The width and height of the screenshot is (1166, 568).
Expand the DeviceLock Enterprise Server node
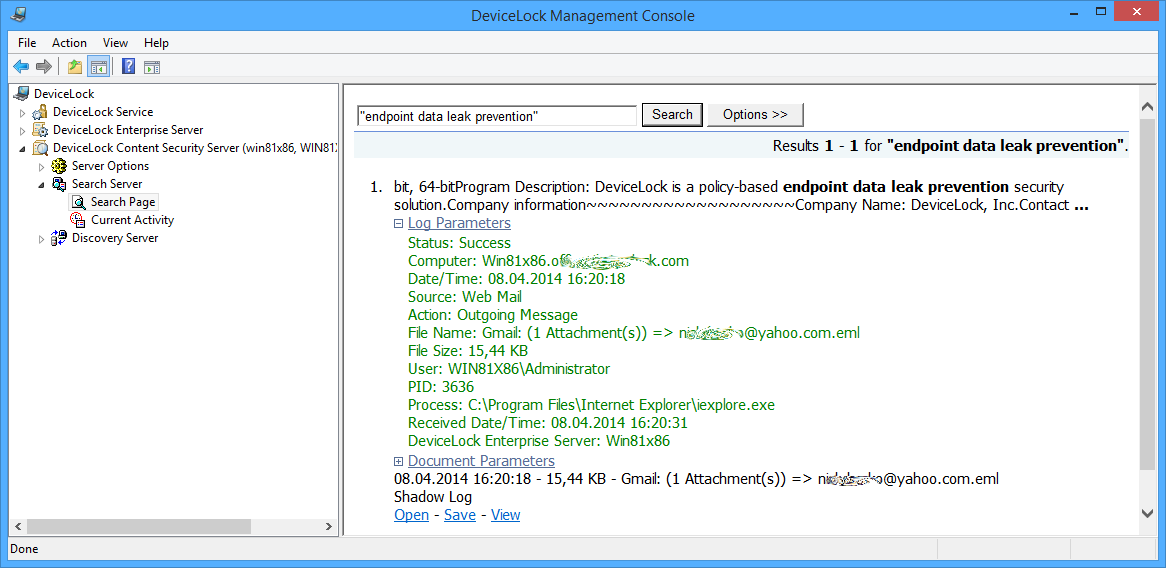(23, 131)
